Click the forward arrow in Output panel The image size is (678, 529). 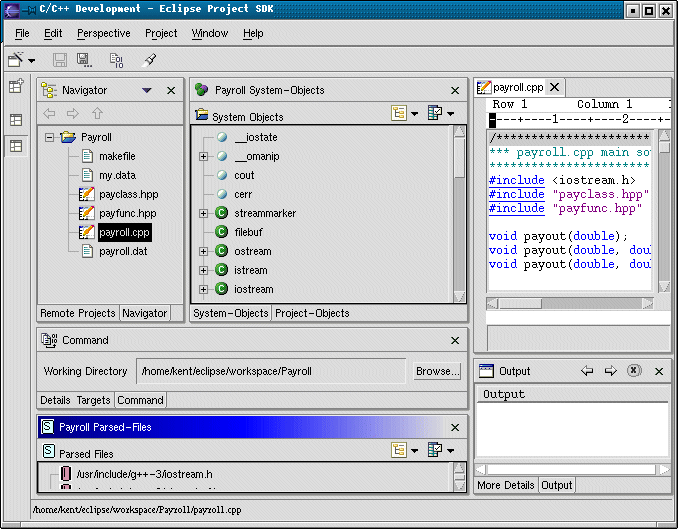pos(611,371)
